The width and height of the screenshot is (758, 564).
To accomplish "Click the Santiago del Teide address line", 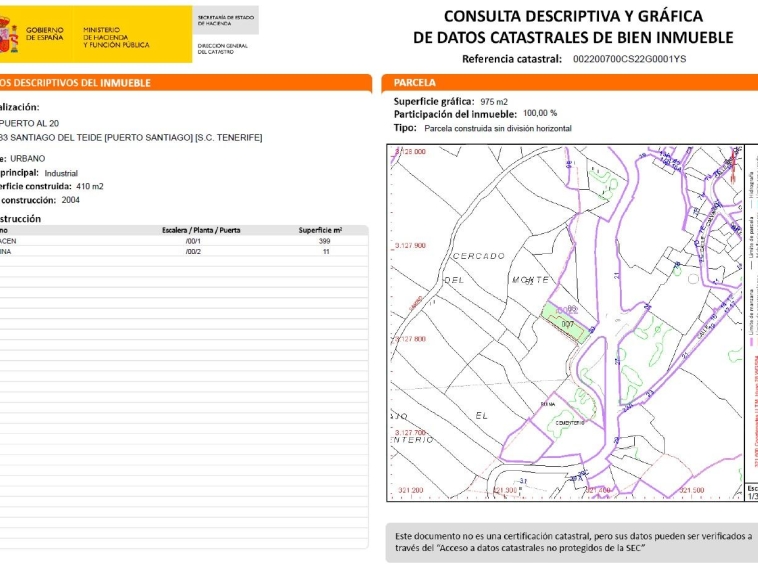I will tap(130, 137).
